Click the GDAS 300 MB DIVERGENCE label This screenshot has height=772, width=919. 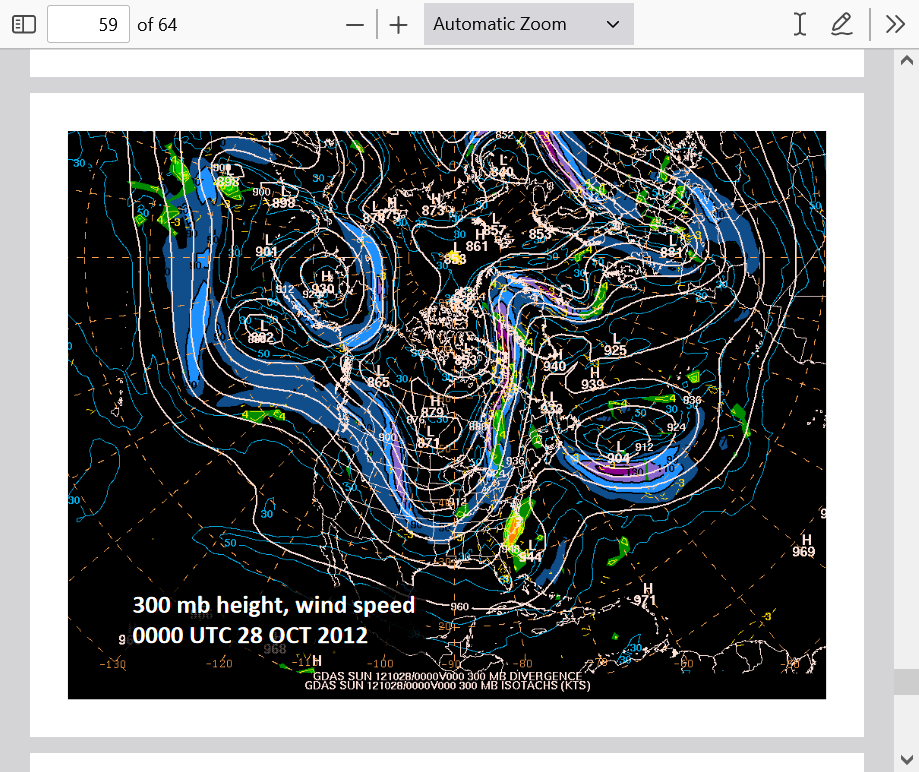tap(447, 676)
